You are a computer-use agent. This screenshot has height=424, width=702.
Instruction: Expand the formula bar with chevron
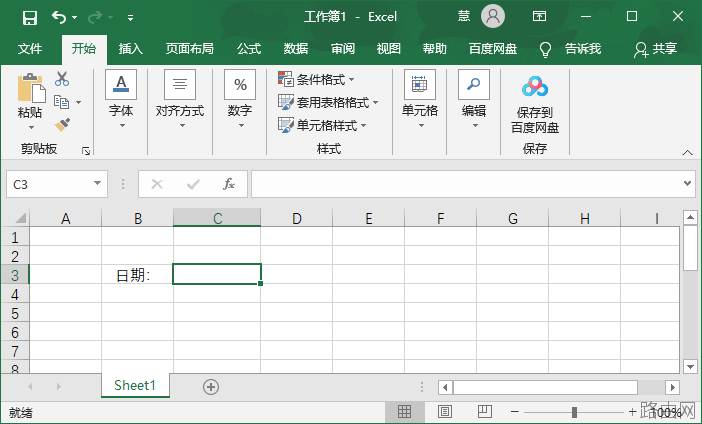click(x=687, y=184)
